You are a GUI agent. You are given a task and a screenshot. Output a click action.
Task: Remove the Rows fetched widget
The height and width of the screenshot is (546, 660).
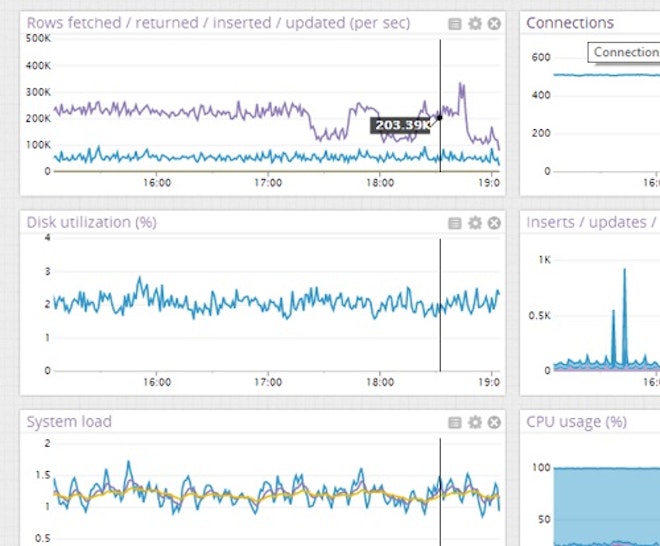click(x=494, y=23)
